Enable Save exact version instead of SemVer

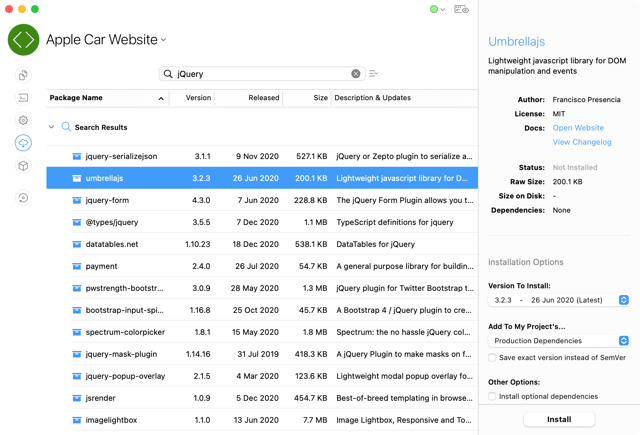click(x=492, y=357)
